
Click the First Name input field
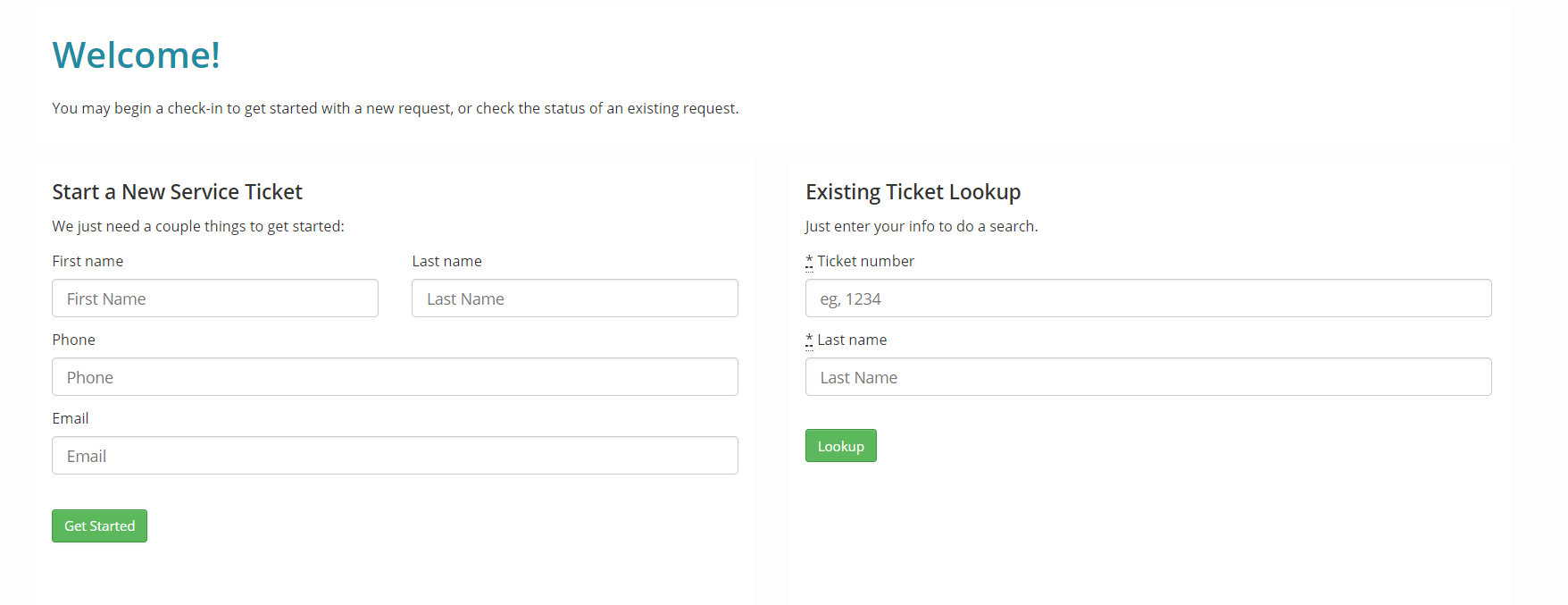(x=215, y=298)
